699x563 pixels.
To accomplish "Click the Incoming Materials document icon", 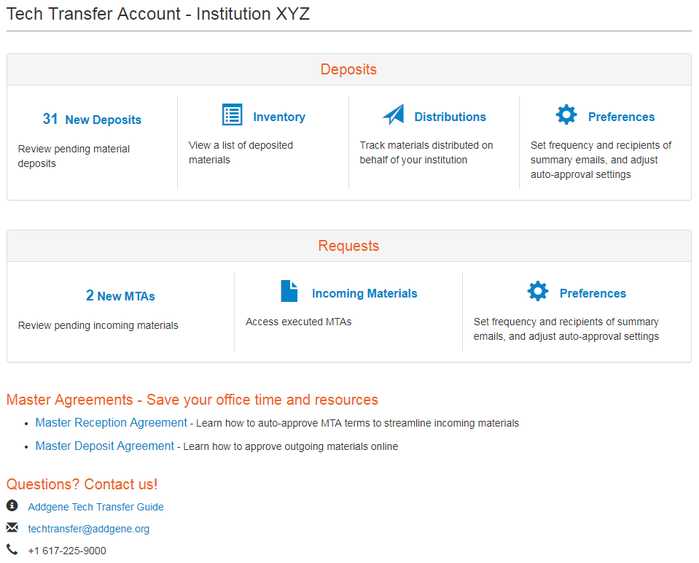I will coord(289,291).
